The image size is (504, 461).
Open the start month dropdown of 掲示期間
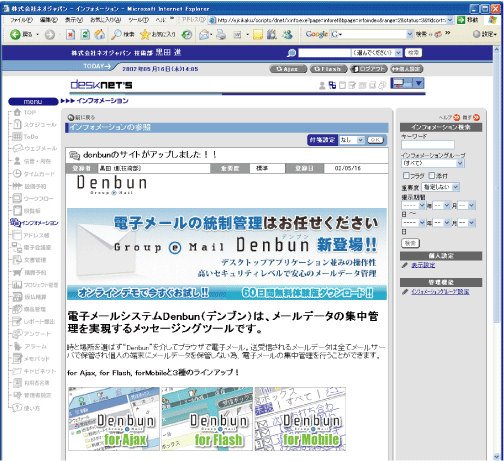pyautogui.click(x=441, y=206)
